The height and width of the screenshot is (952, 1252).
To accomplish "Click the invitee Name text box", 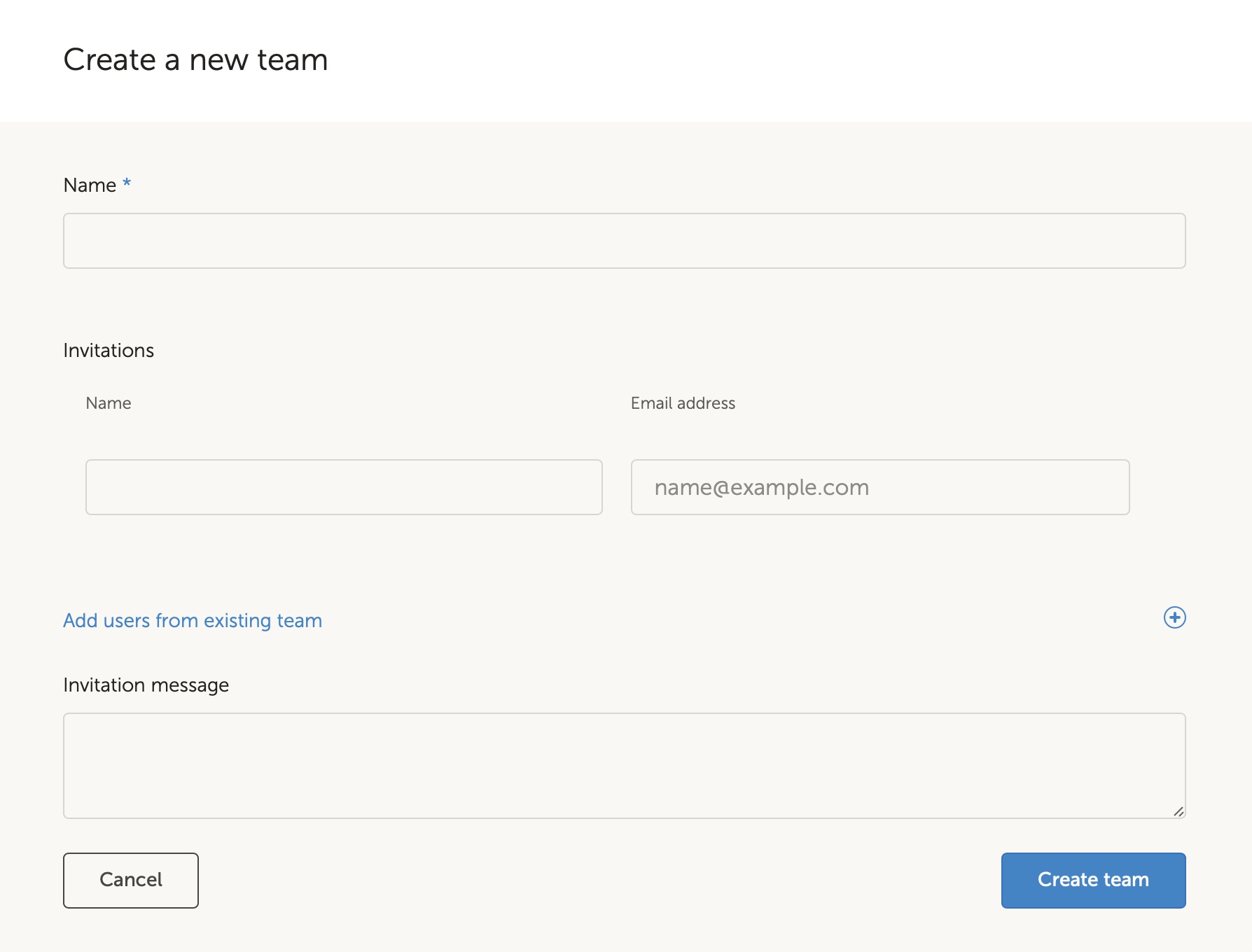I will tap(343, 487).
